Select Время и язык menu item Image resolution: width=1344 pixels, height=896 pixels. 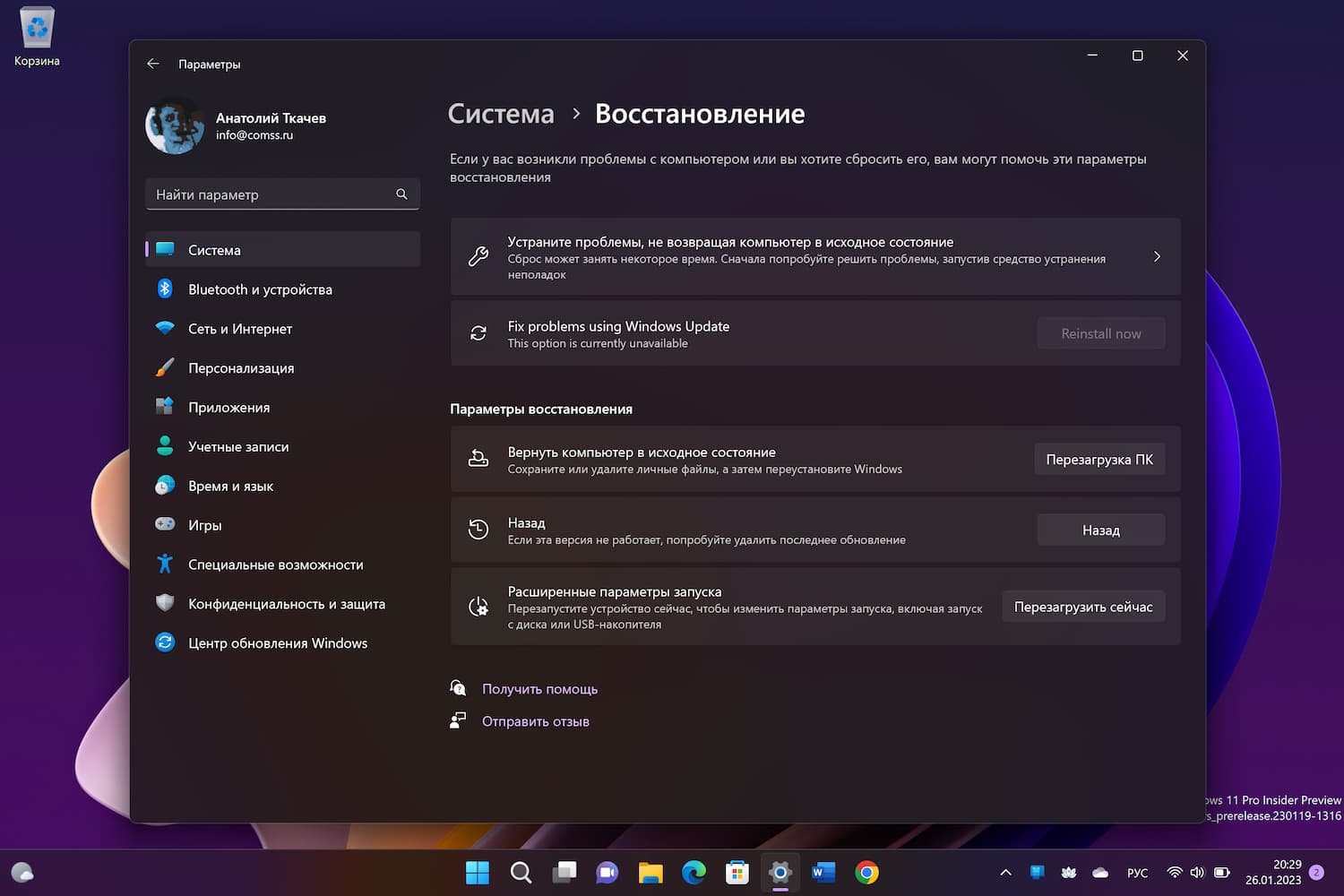coord(230,487)
